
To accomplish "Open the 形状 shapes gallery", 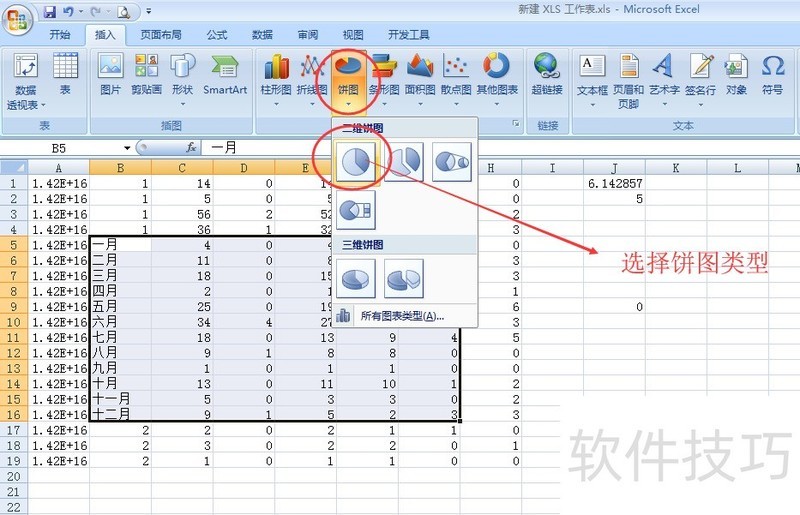I will tap(182, 79).
